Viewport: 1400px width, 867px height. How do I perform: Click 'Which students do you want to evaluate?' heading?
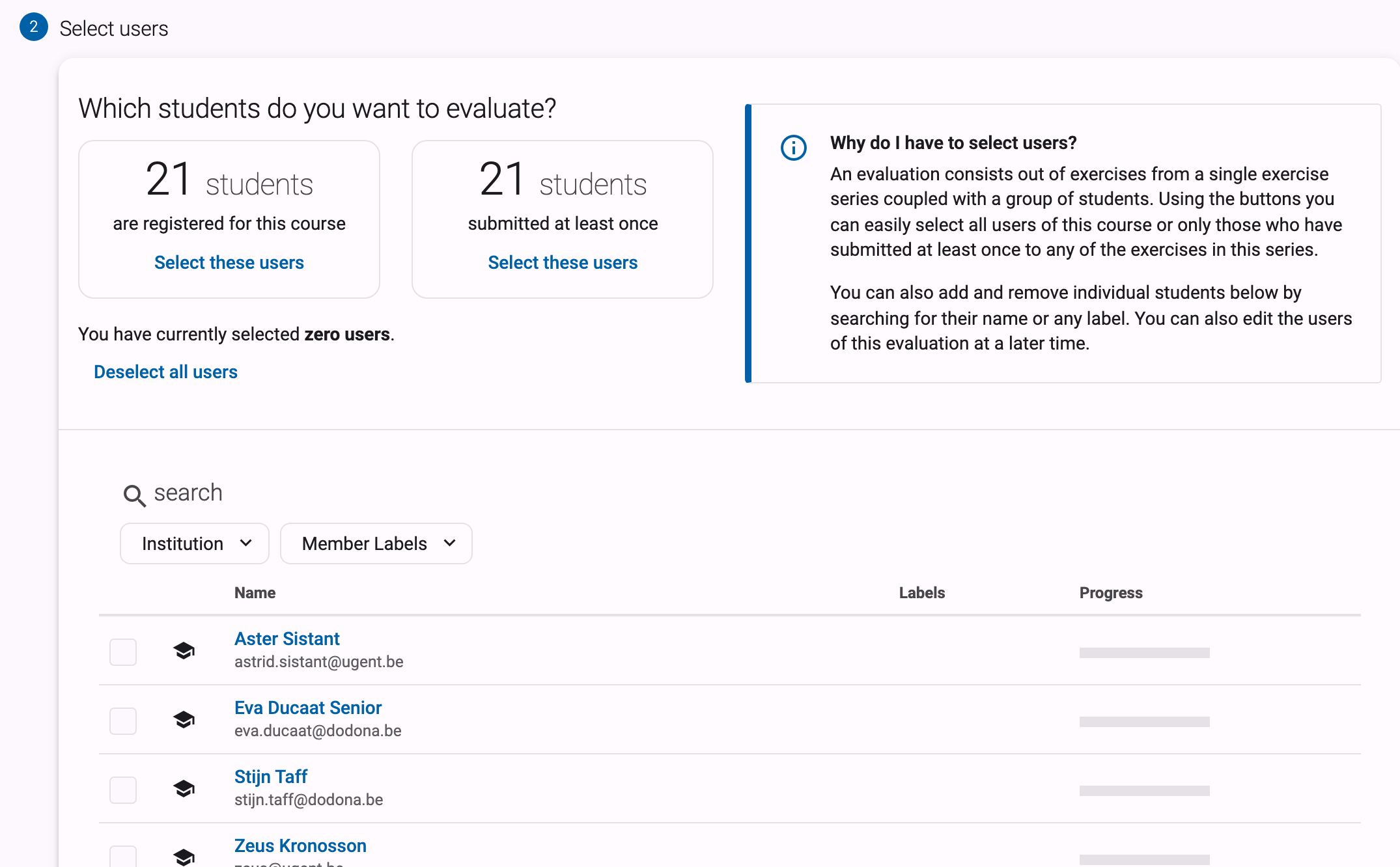[317, 108]
